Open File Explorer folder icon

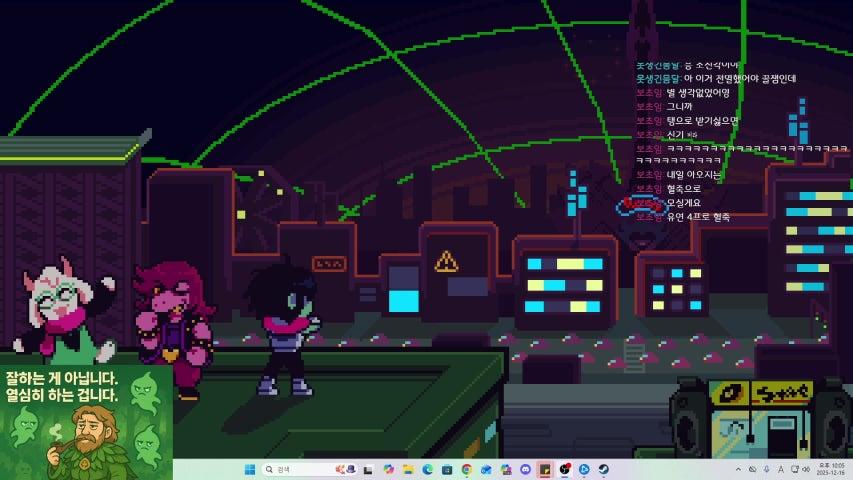(x=407, y=469)
